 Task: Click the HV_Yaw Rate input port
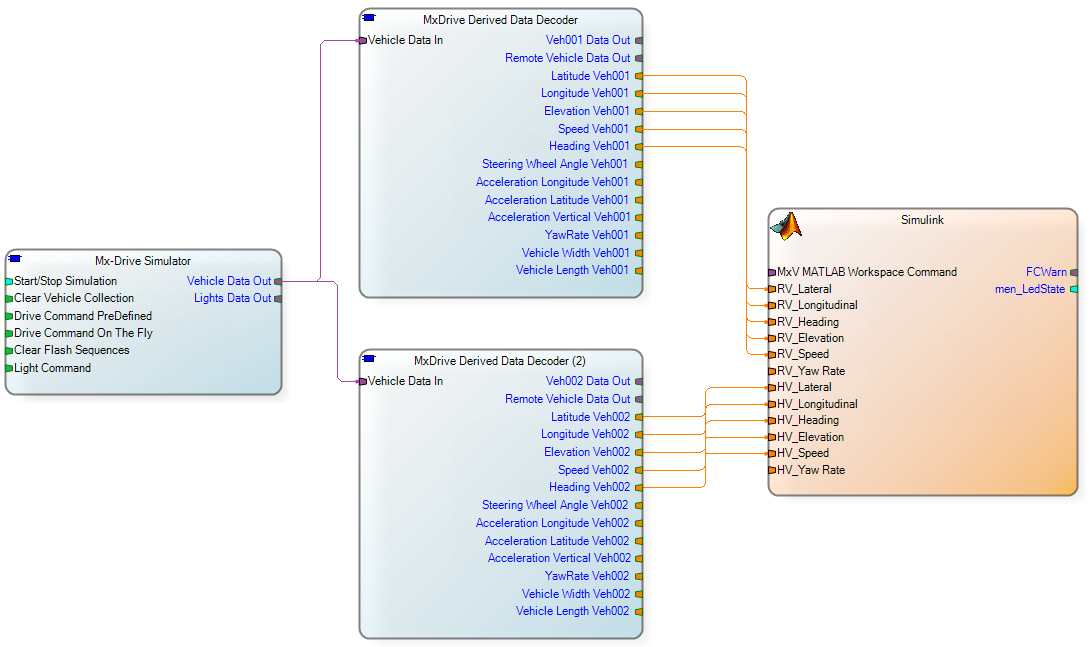click(772, 470)
